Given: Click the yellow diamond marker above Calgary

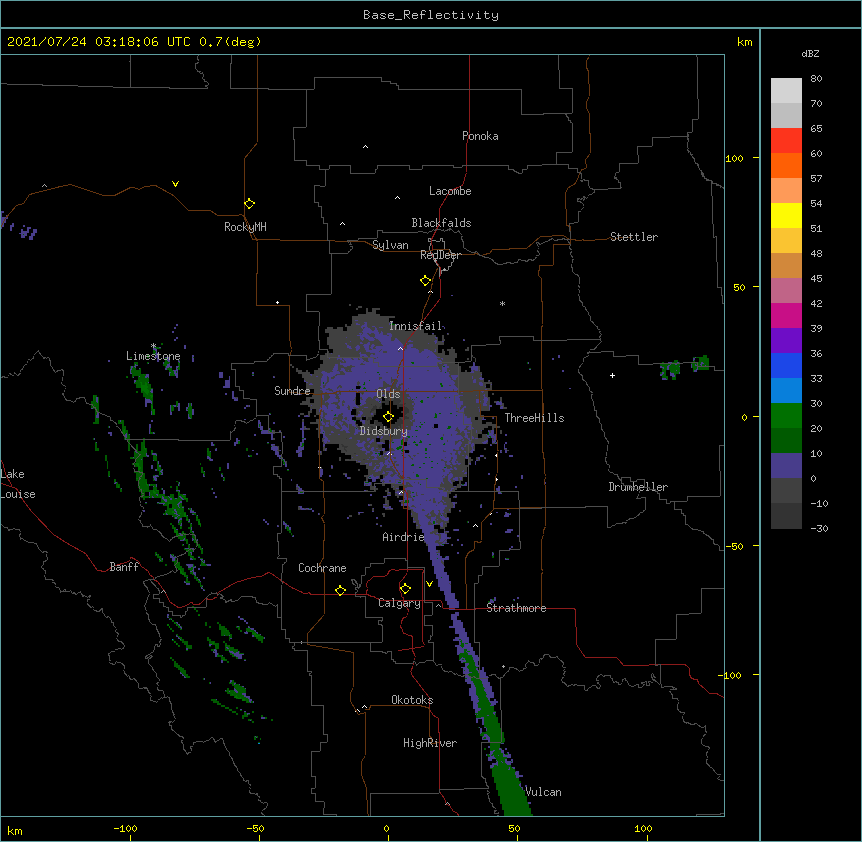Looking at the screenshot, I should [x=405, y=589].
